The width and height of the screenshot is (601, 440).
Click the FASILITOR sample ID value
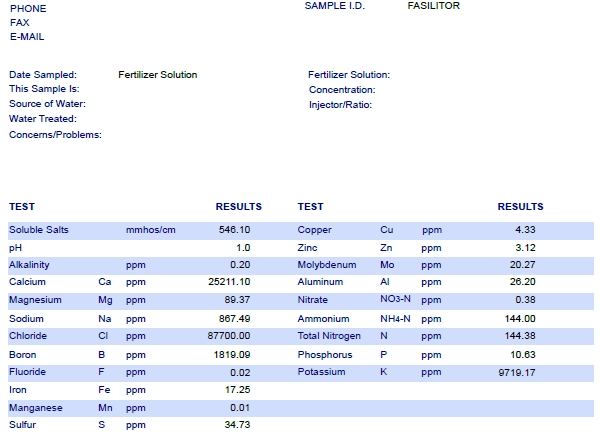[x=434, y=6]
